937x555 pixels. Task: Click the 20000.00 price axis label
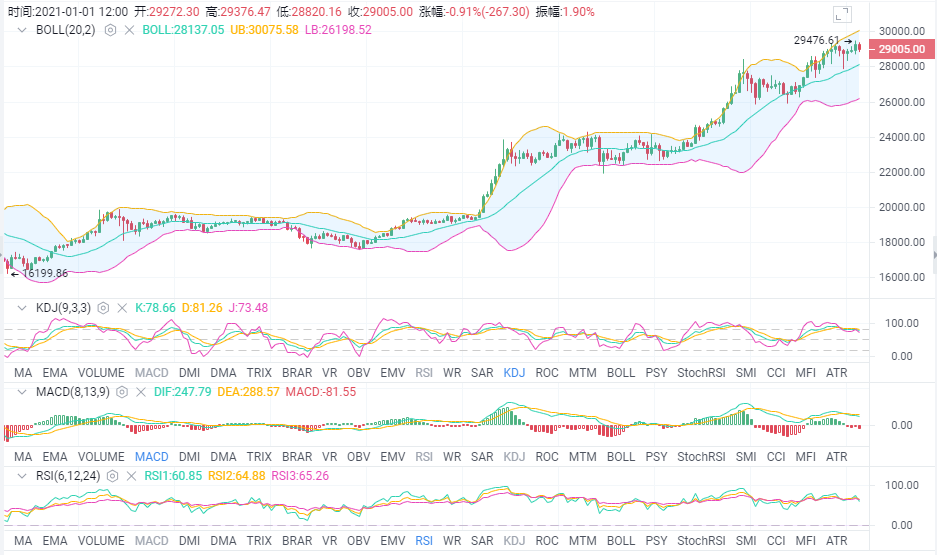(x=902, y=207)
